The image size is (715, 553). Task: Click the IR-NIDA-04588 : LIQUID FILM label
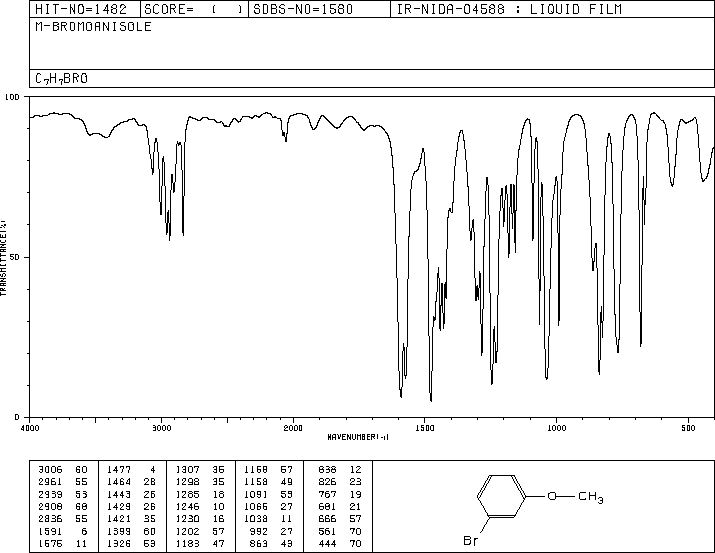tap(509, 9)
